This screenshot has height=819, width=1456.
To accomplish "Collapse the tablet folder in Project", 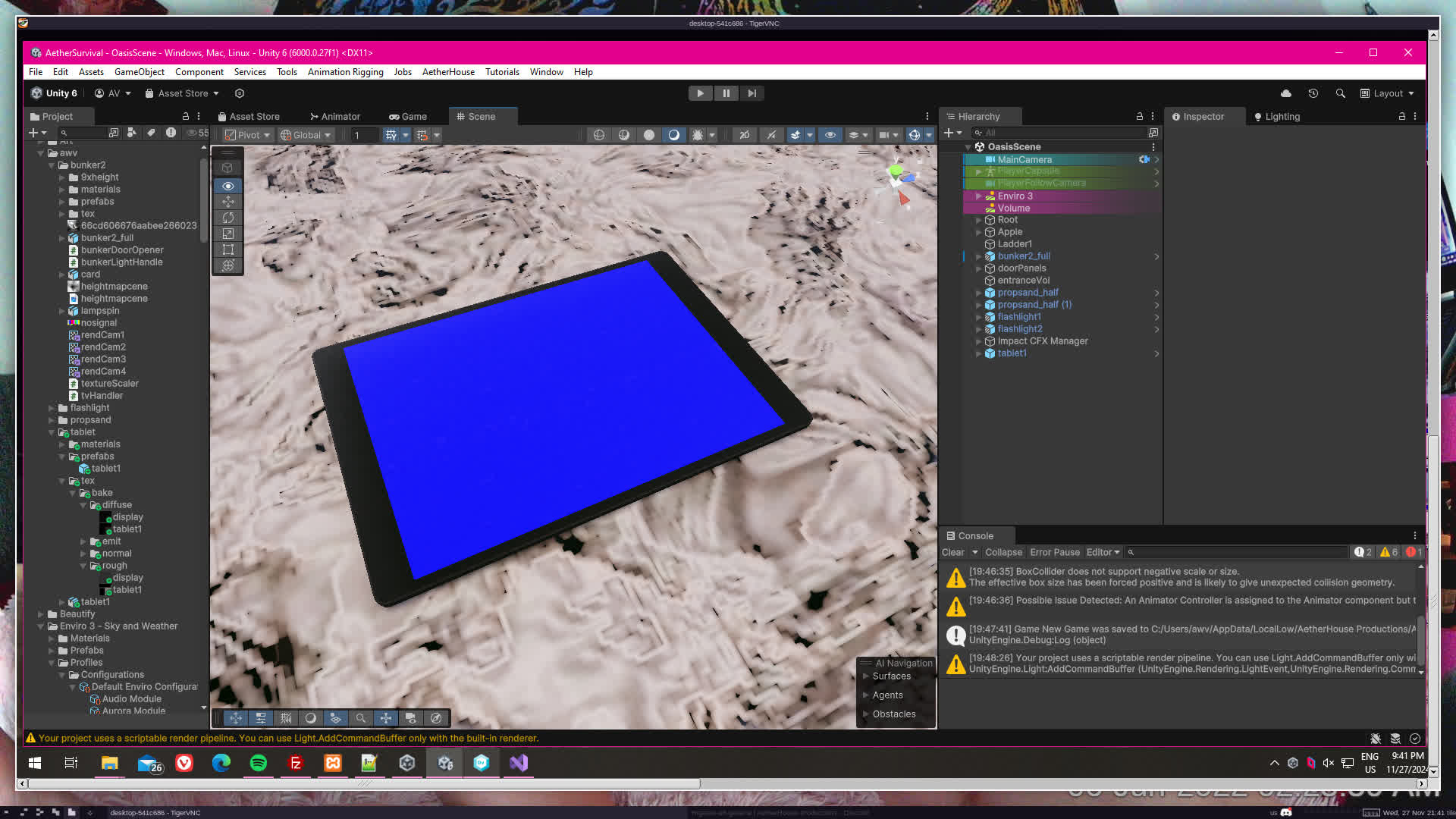I will point(52,432).
